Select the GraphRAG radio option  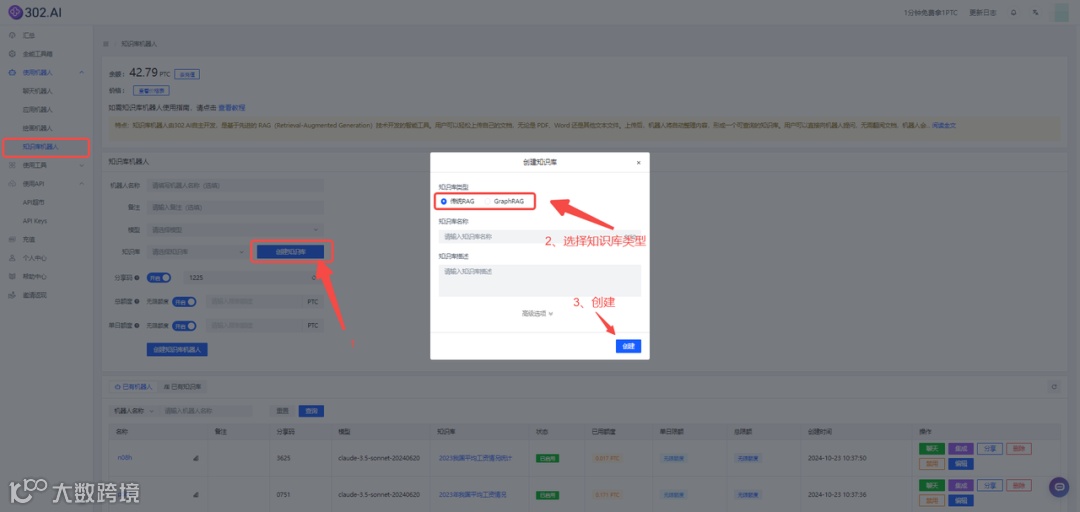(x=504, y=201)
